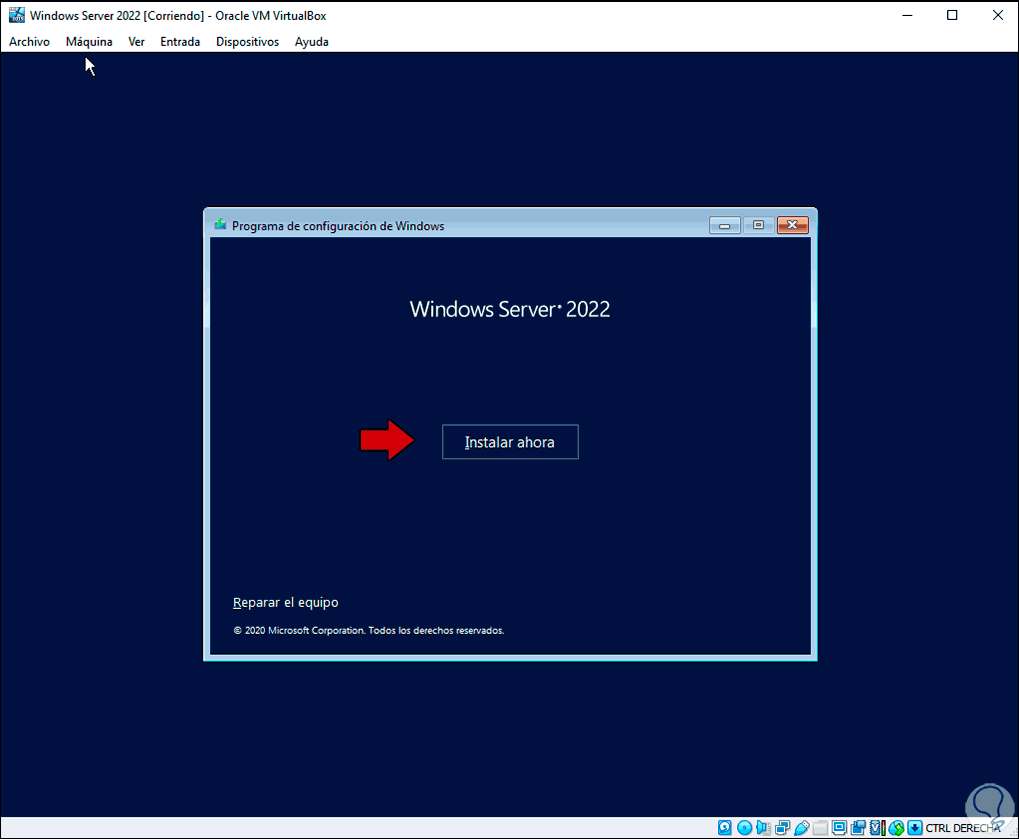
Task: Open the Archivo menu
Action: (29, 42)
